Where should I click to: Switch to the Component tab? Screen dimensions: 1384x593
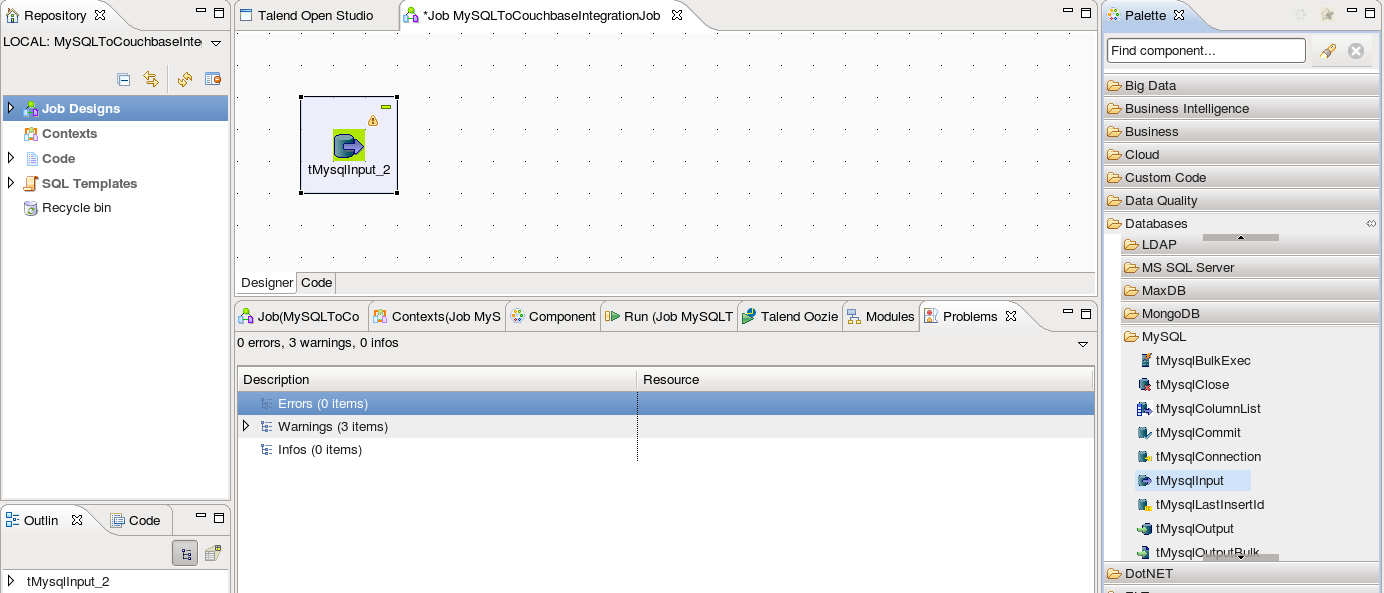click(553, 317)
